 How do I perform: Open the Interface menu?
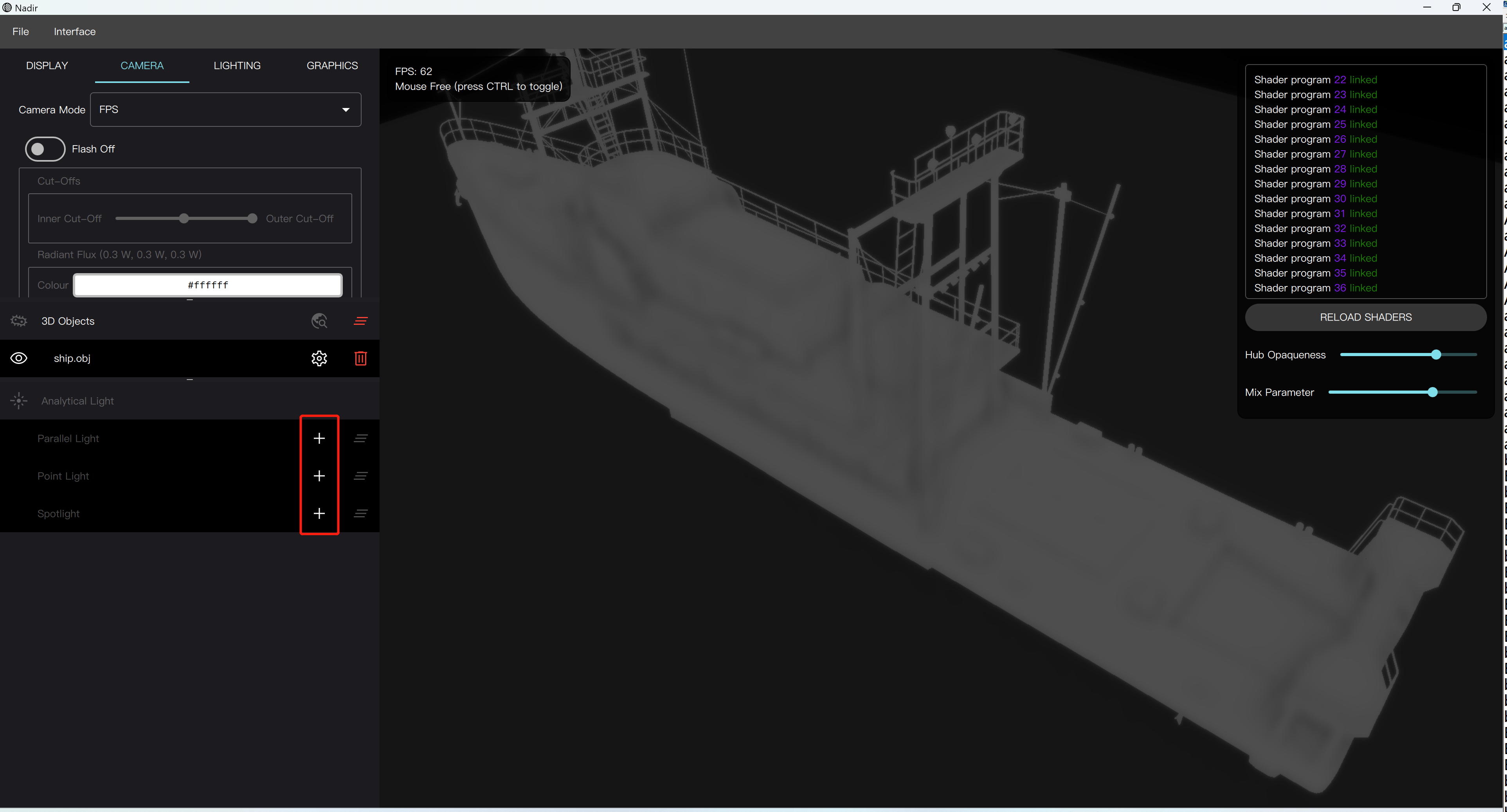click(74, 32)
